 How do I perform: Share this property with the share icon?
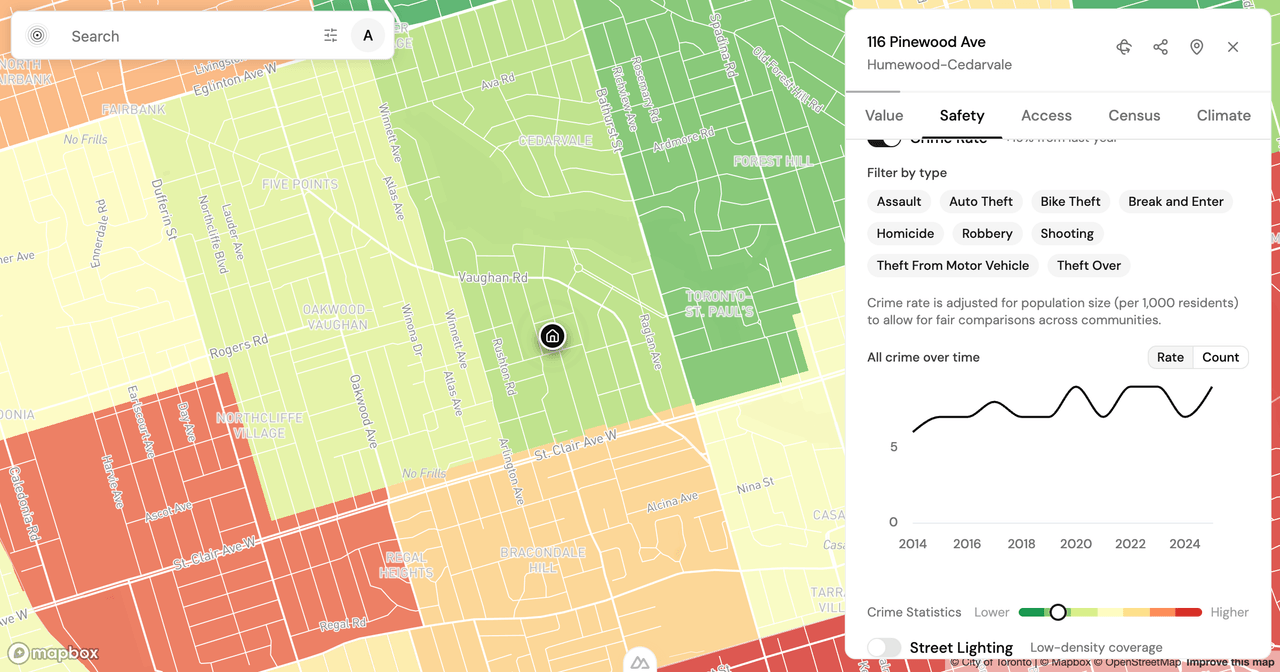[x=1160, y=47]
